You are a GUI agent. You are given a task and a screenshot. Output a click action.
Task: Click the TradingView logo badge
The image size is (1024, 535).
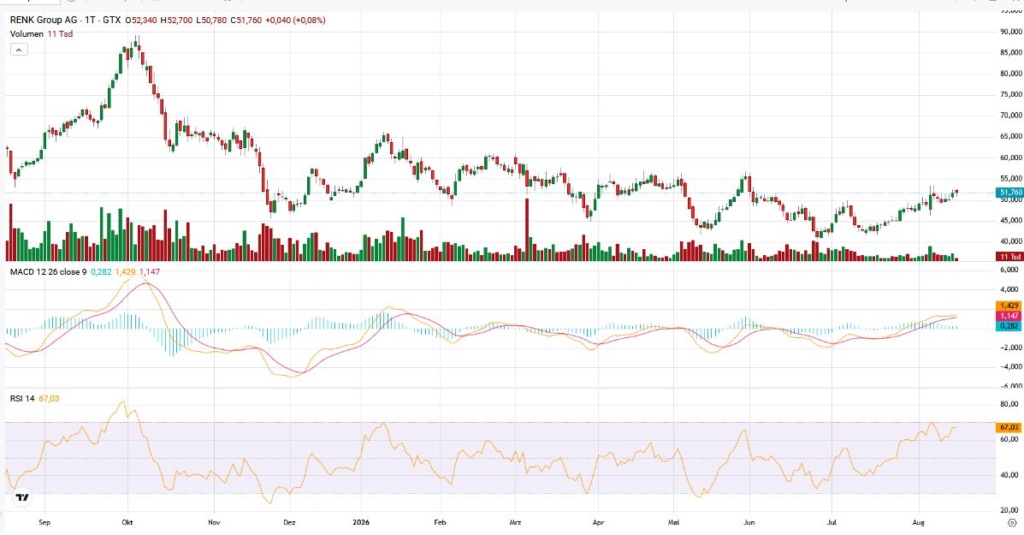(x=22, y=498)
